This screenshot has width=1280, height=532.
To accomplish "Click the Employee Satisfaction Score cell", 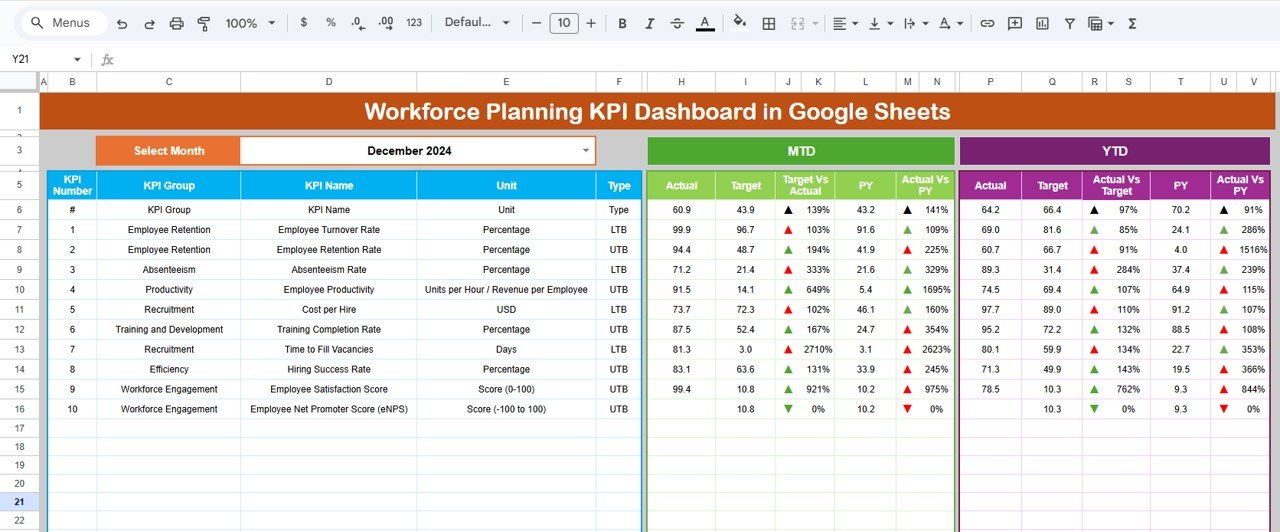I will tap(328, 390).
